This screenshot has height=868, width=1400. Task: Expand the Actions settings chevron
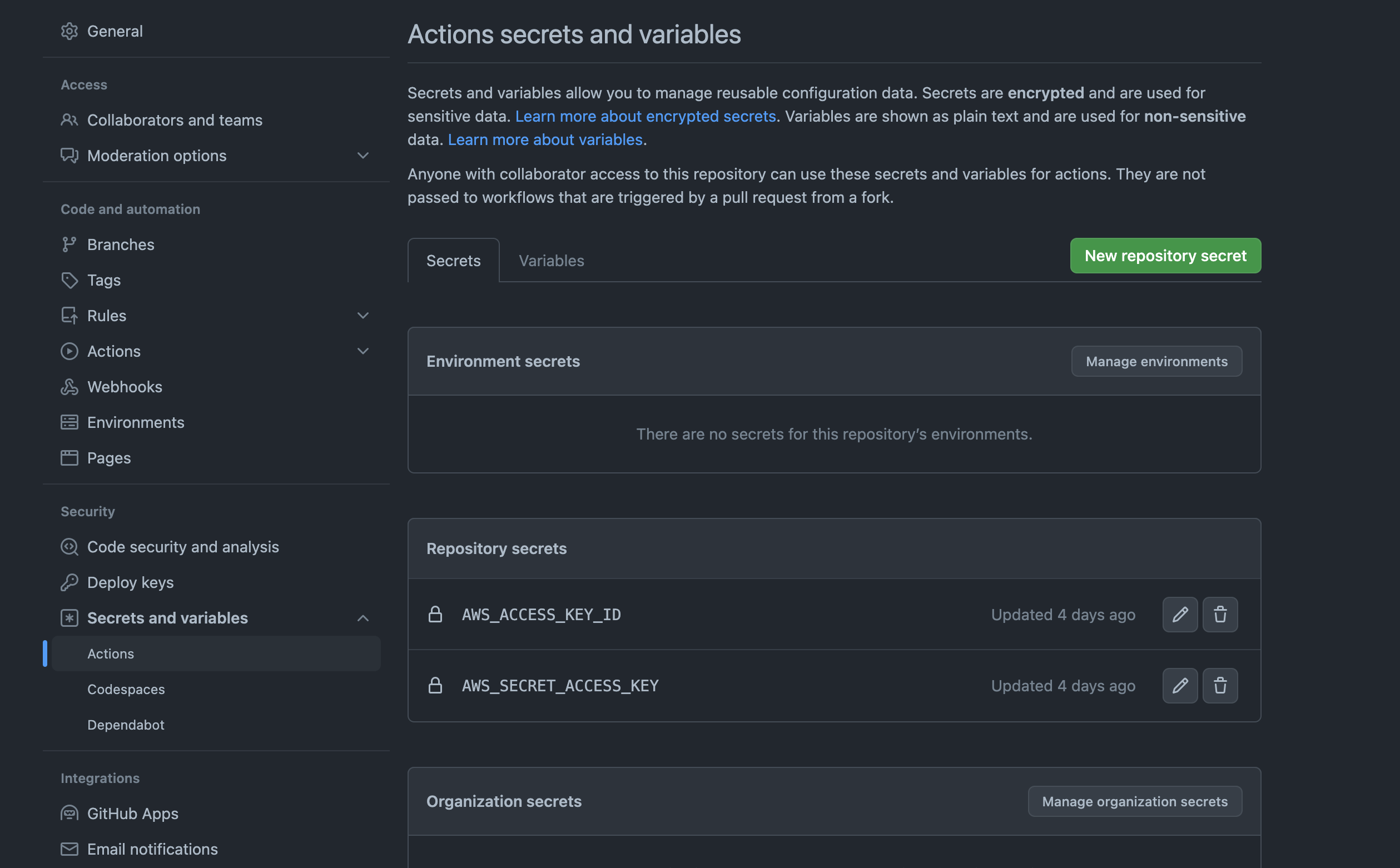[363, 351]
